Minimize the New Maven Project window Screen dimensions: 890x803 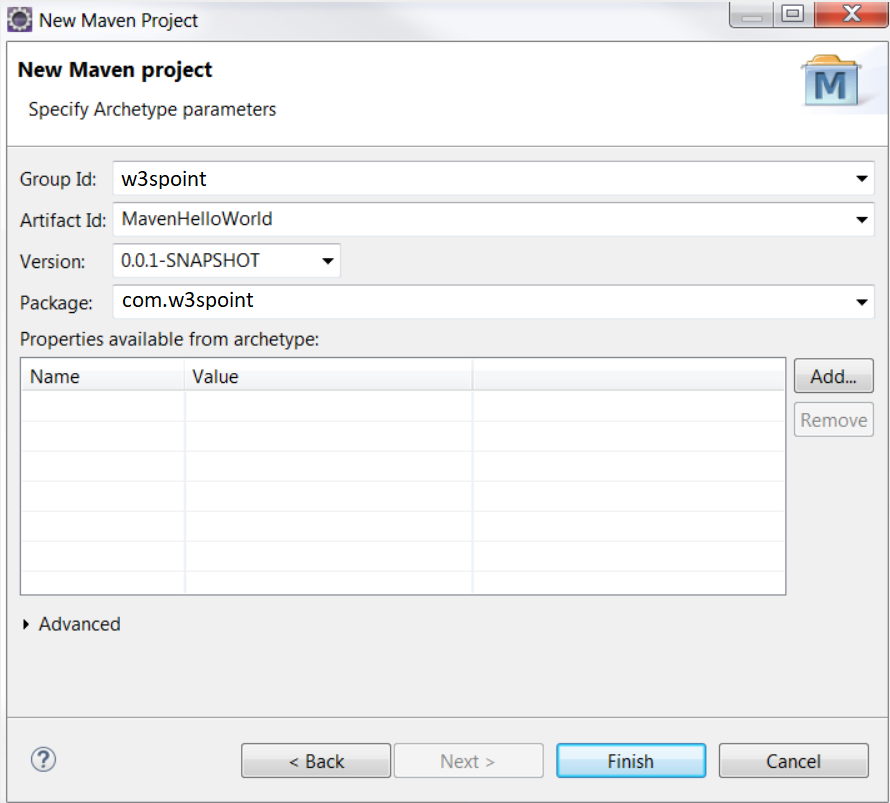coord(750,15)
